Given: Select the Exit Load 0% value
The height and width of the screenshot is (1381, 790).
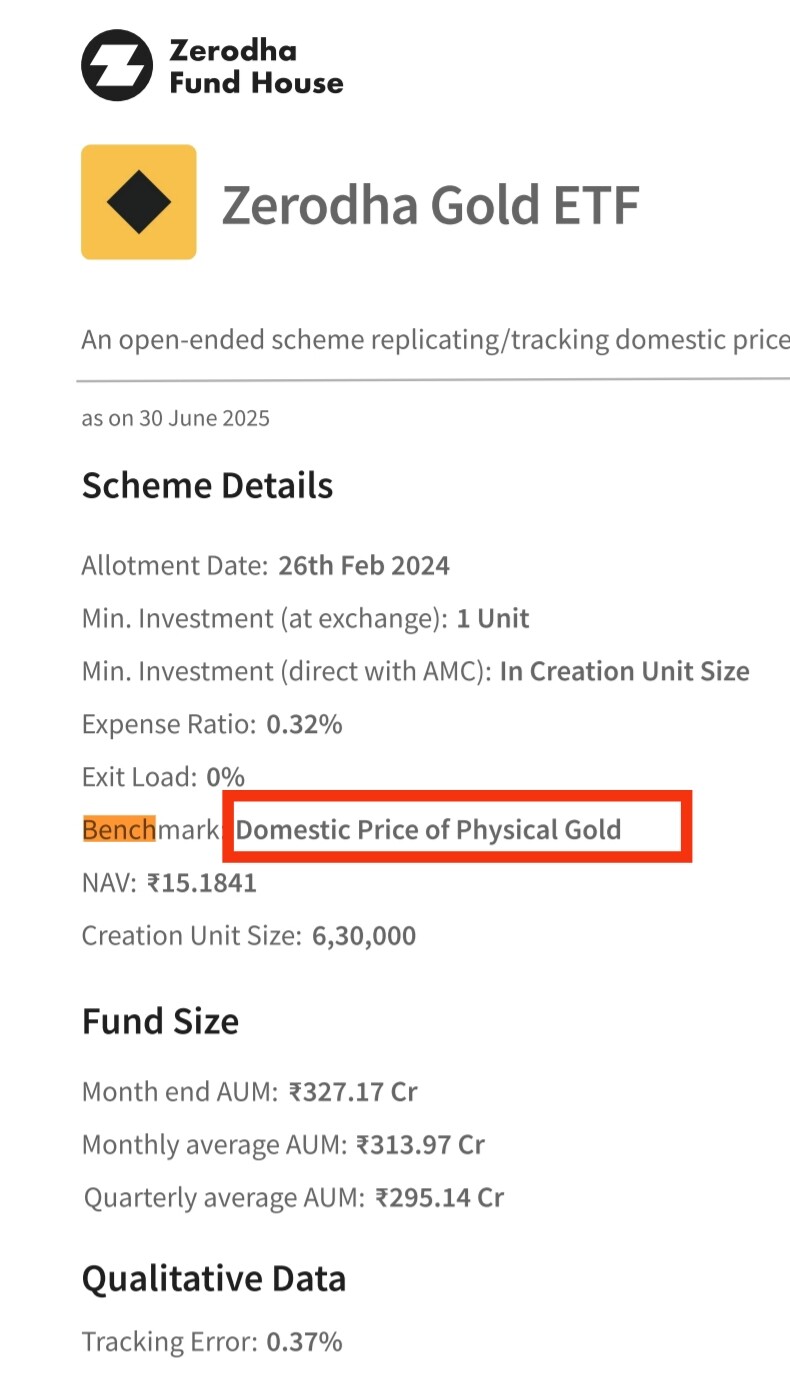Looking at the screenshot, I should 225,777.
